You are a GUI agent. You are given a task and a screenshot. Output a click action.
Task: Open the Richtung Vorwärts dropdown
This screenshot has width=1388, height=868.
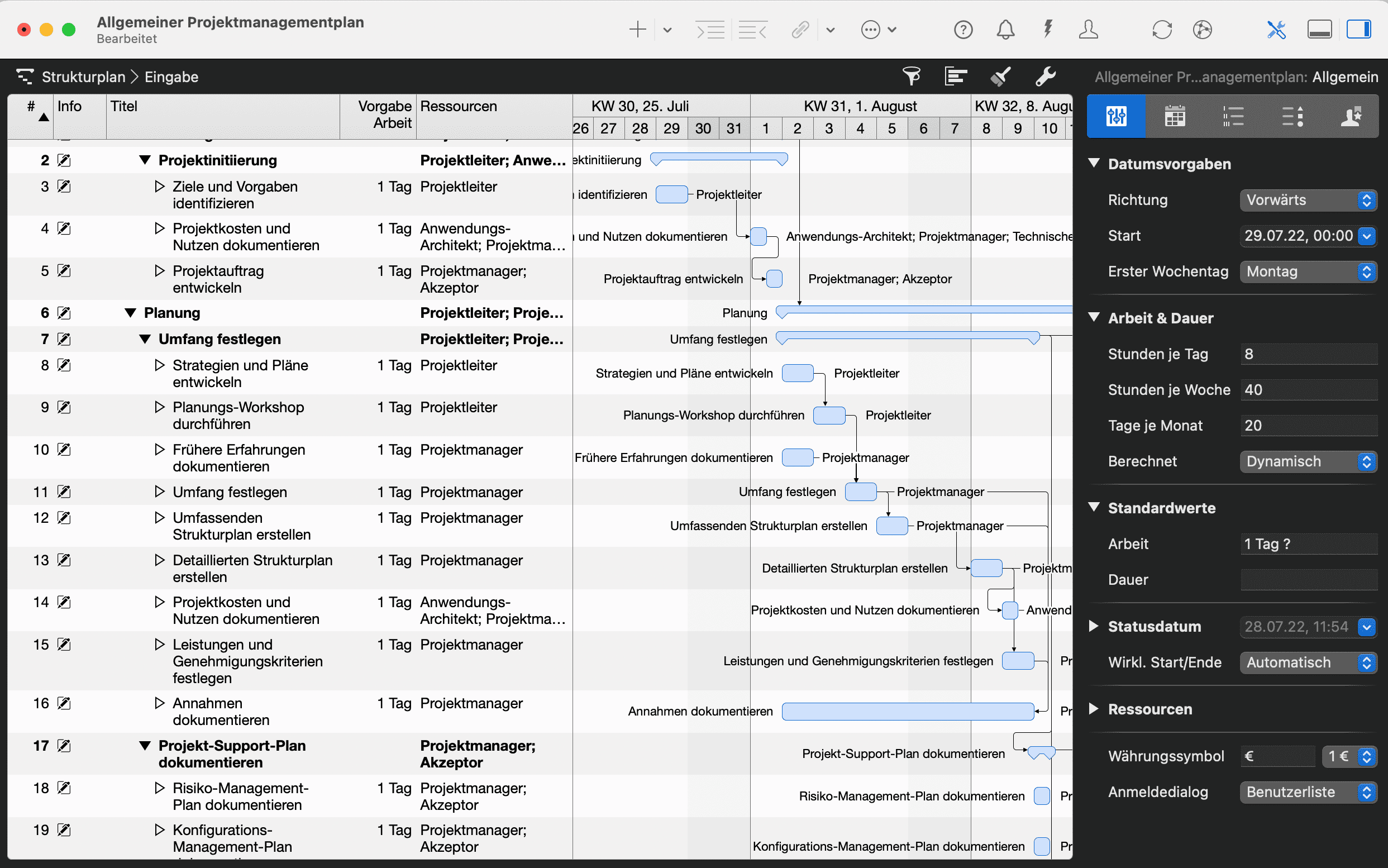(x=1308, y=201)
